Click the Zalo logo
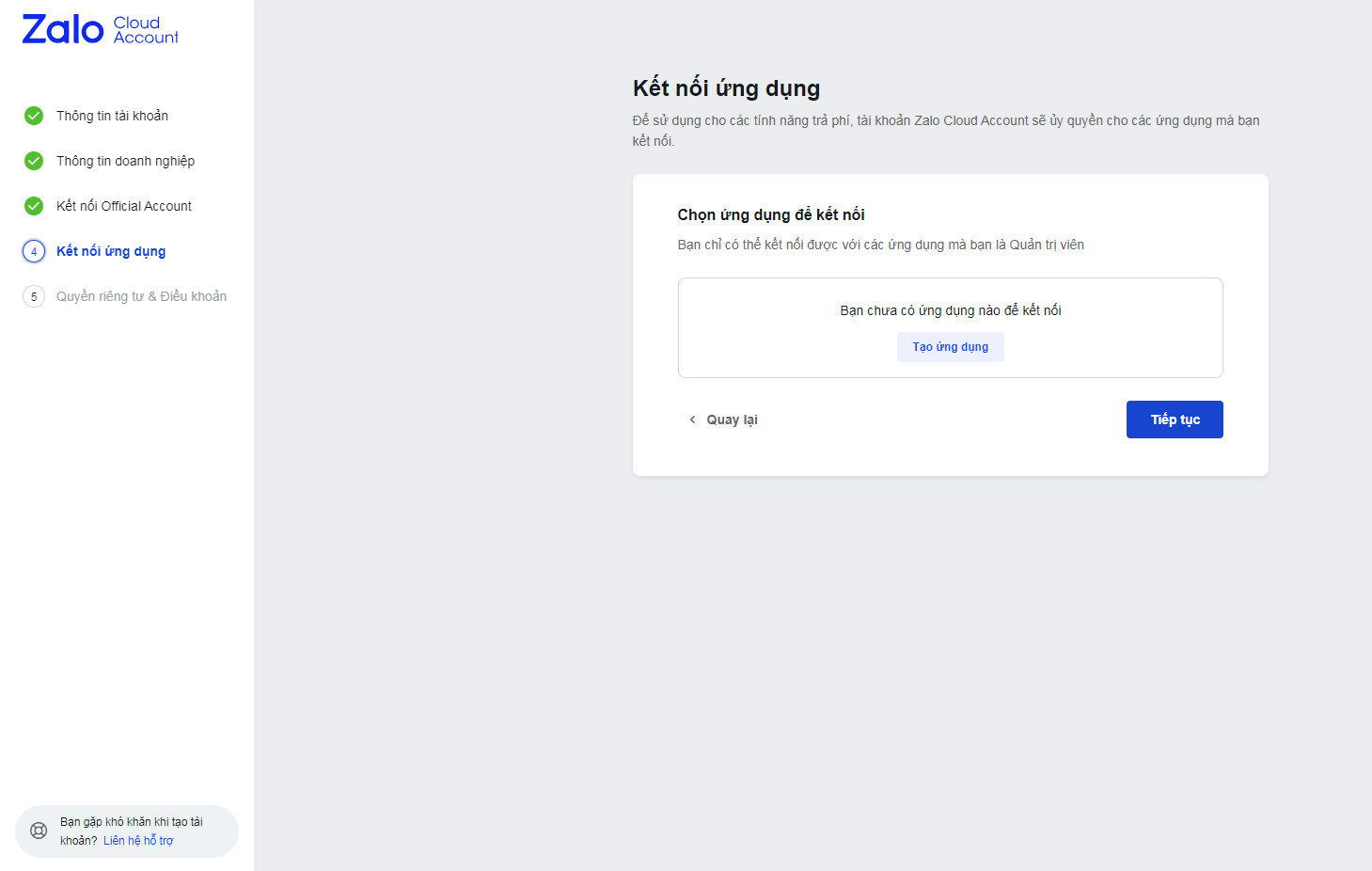Image resolution: width=1372 pixels, height=871 pixels. [x=62, y=30]
